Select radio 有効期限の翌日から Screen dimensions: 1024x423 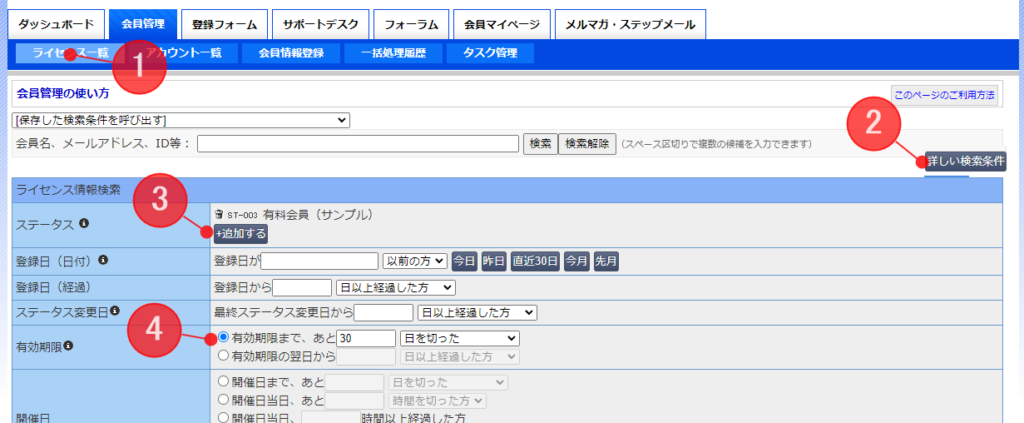[223, 356]
